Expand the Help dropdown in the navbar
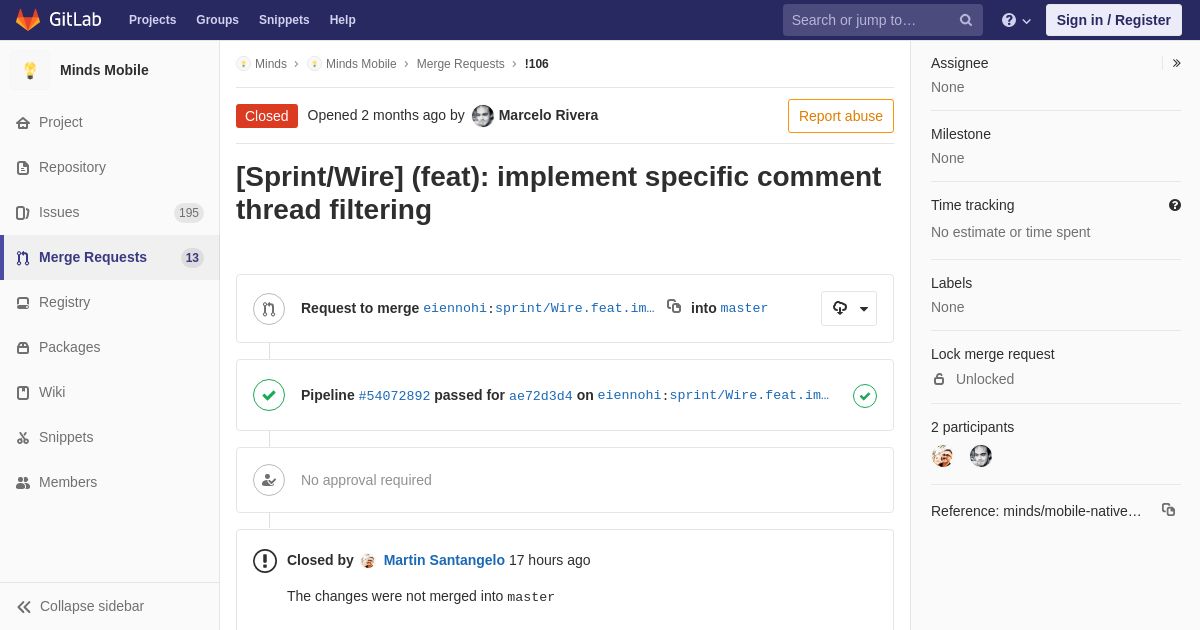Viewport: 1200px width, 630px height. tap(1016, 20)
